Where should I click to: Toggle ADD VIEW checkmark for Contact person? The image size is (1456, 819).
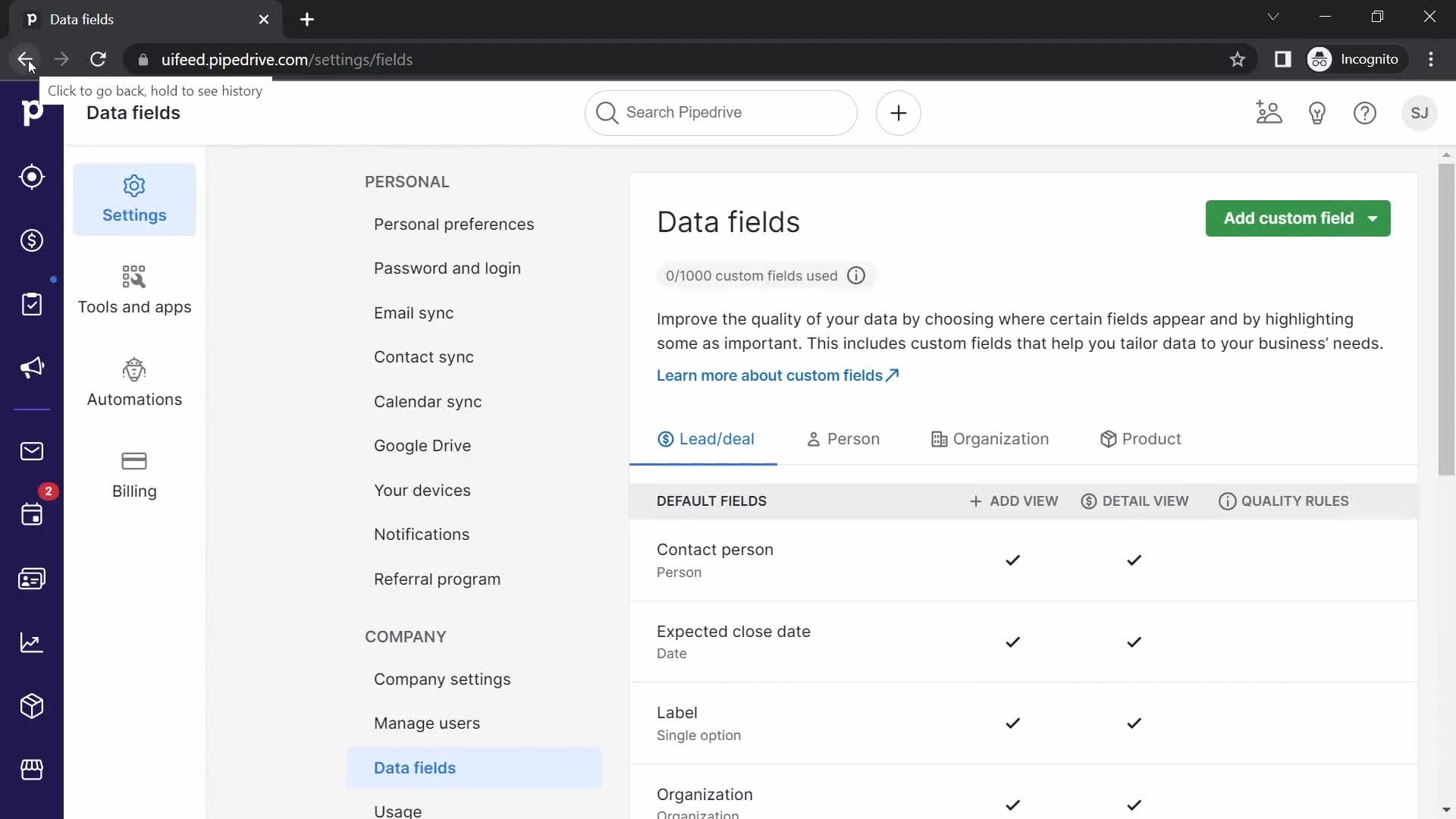pyautogui.click(x=1014, y=560)
